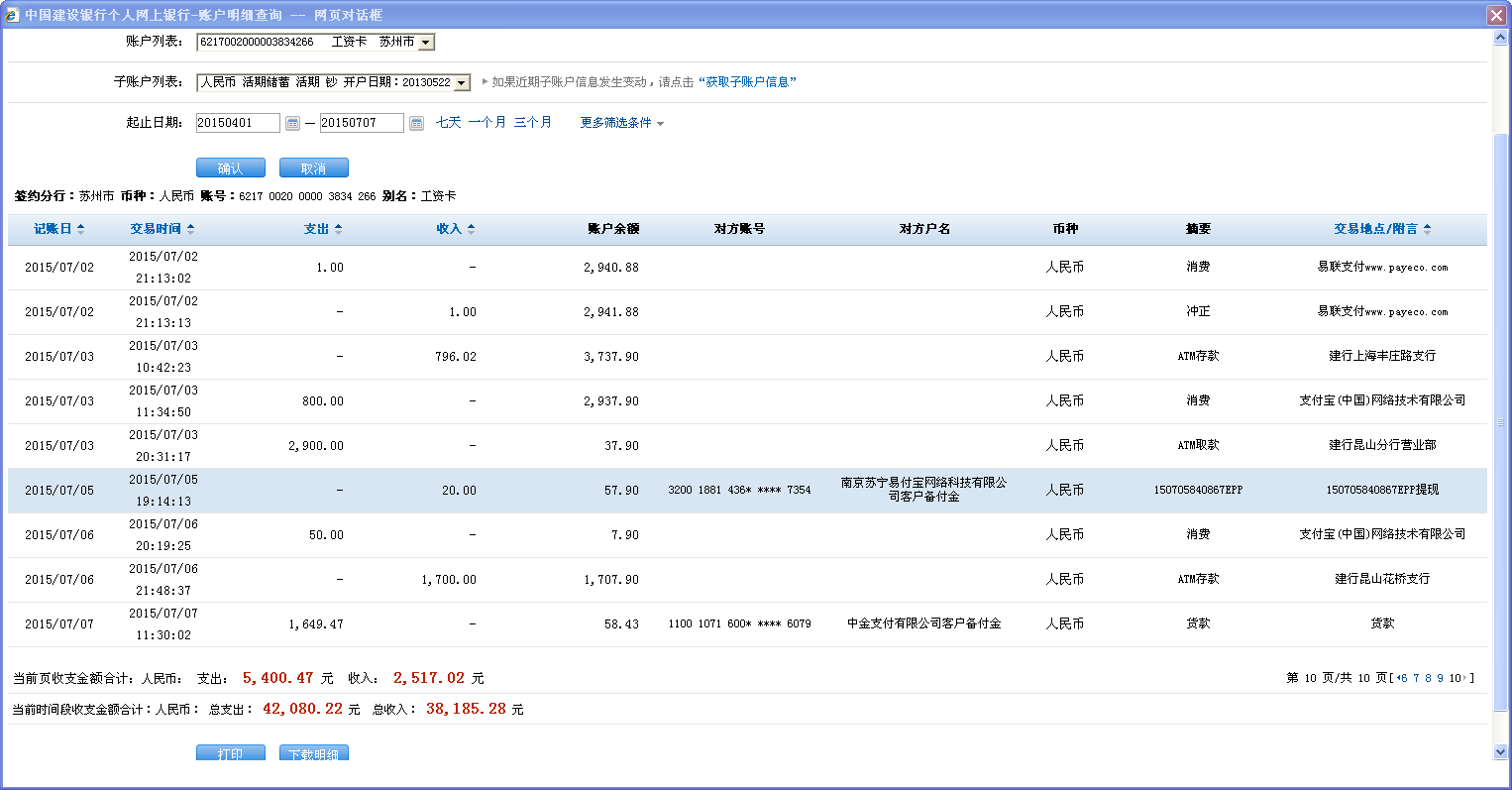The height and width of the screenshot is (790, 1512).
Task: Click the 150705840867EPP提现 remark cell
Action: pos(1382,490)
